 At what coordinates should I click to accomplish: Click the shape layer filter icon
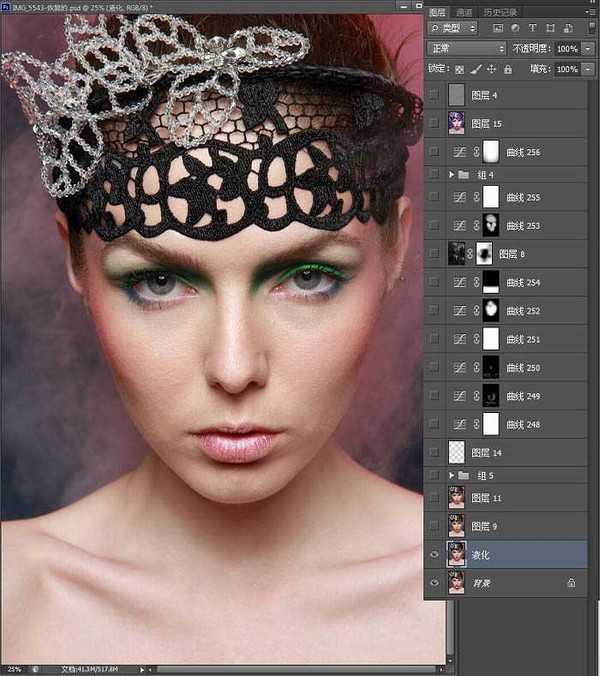[549, 28]
